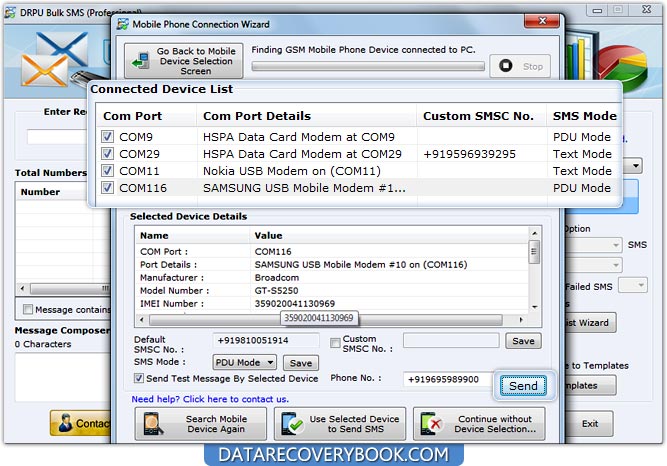Toggle Send Test Message By Selected Device

point(139,378)
